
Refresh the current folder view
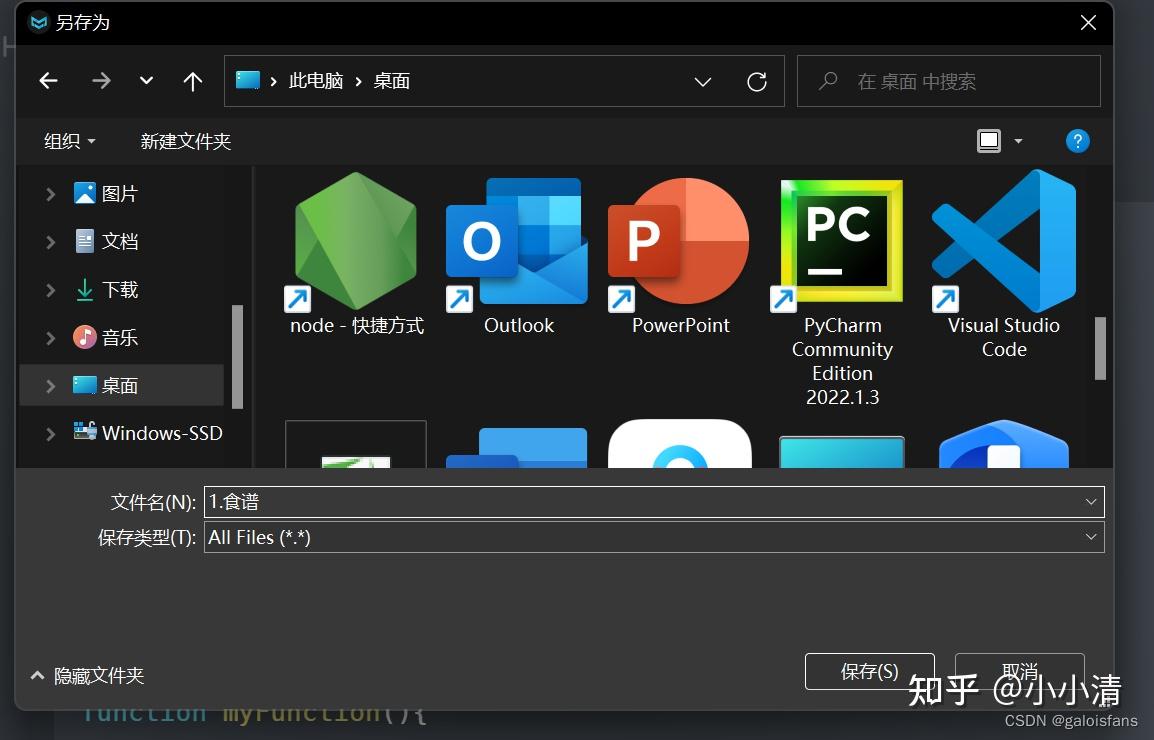(x=757, y=81)
